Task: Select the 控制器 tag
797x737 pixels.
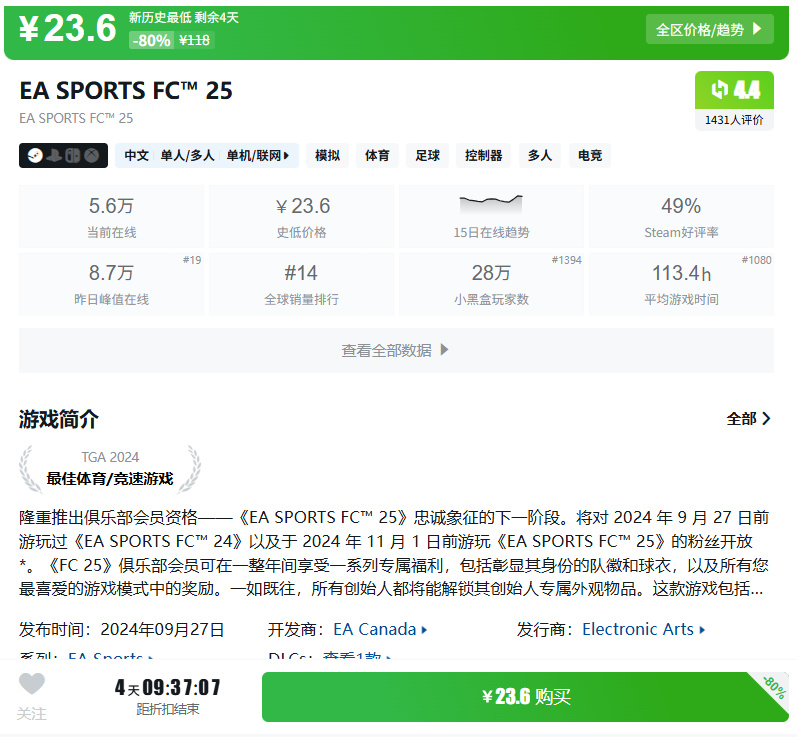Action: (x=484, y=156)
